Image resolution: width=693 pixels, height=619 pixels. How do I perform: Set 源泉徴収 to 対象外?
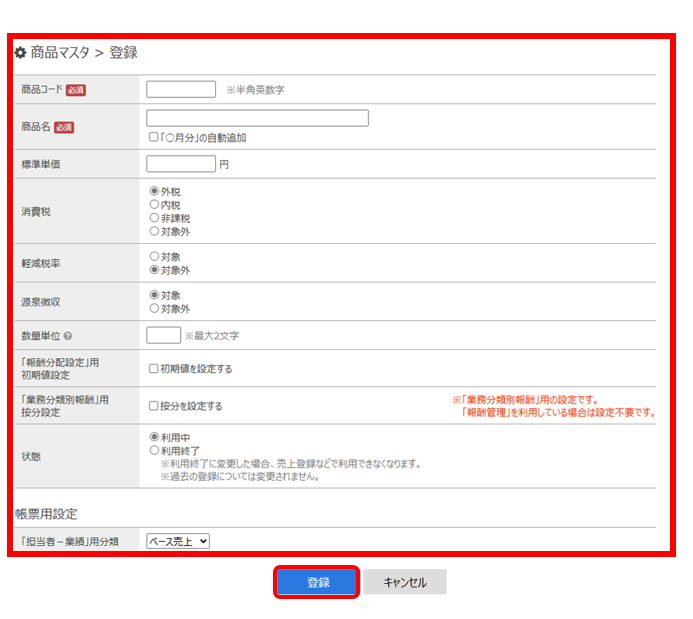154,309
